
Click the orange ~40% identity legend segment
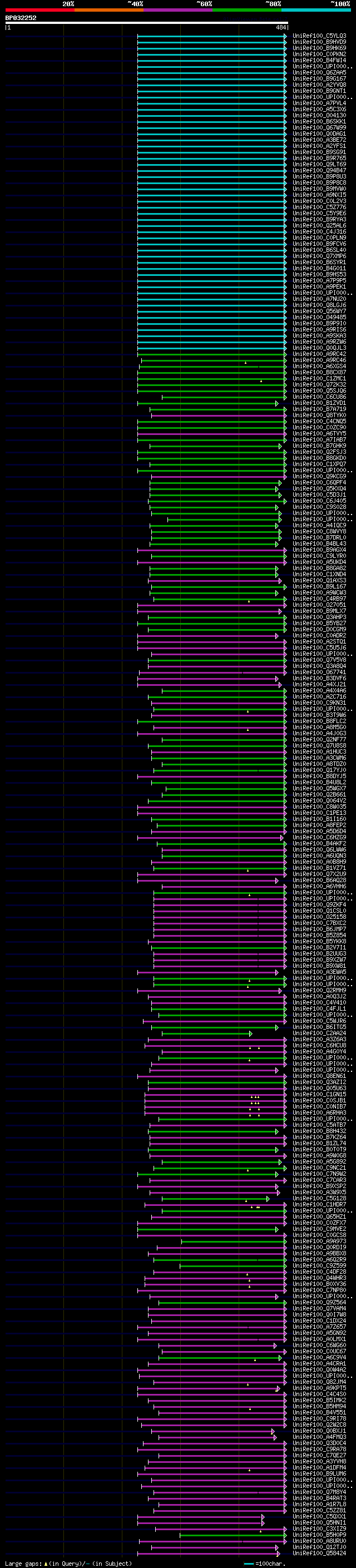[x=109, y=10]
